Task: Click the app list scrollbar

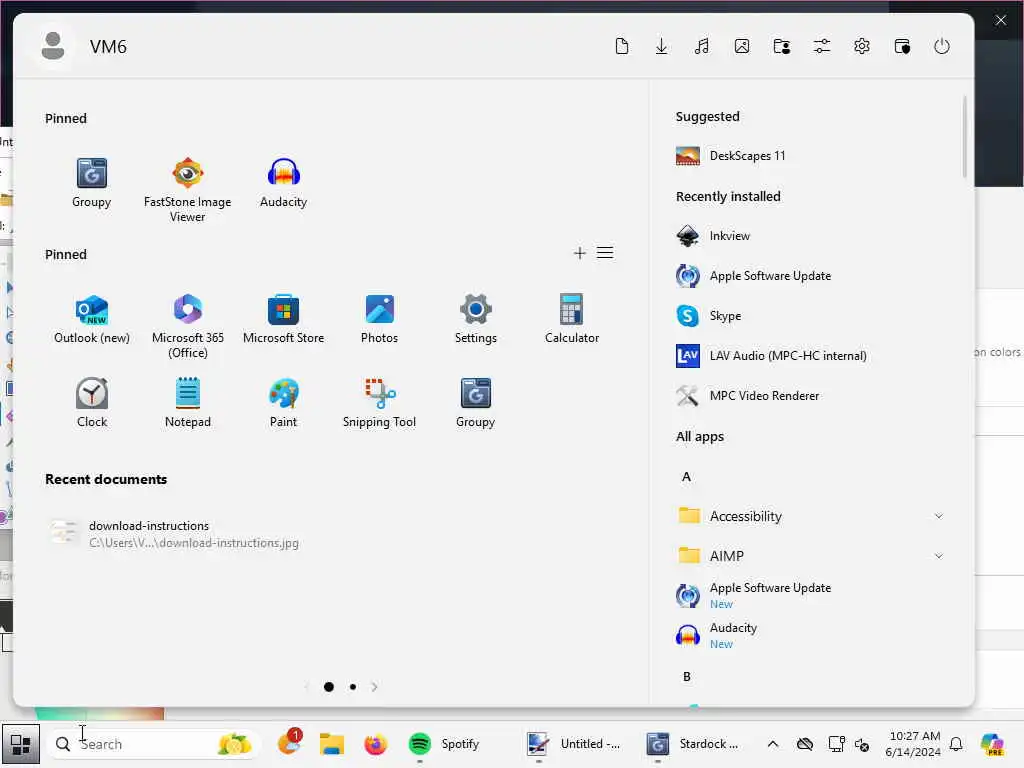Action: click(964, 136)
